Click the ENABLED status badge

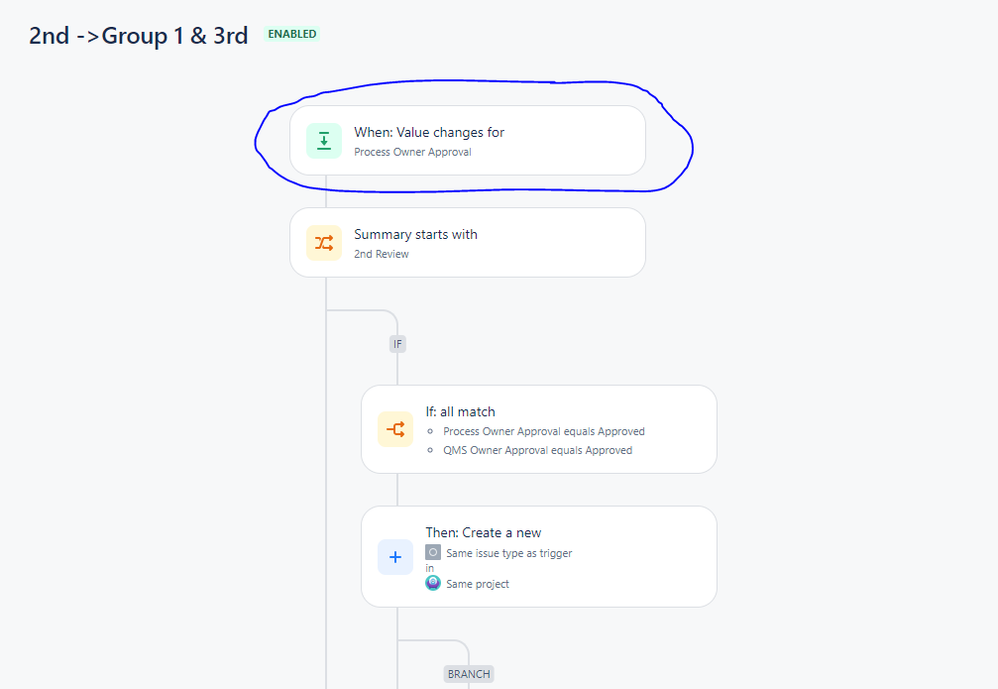[x=292, y=34]
